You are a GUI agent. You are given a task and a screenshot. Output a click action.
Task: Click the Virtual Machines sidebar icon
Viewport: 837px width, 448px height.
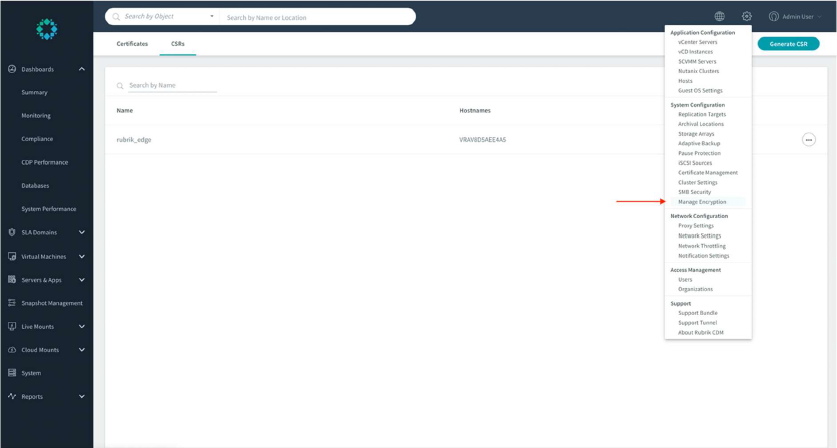pos(12,256)
